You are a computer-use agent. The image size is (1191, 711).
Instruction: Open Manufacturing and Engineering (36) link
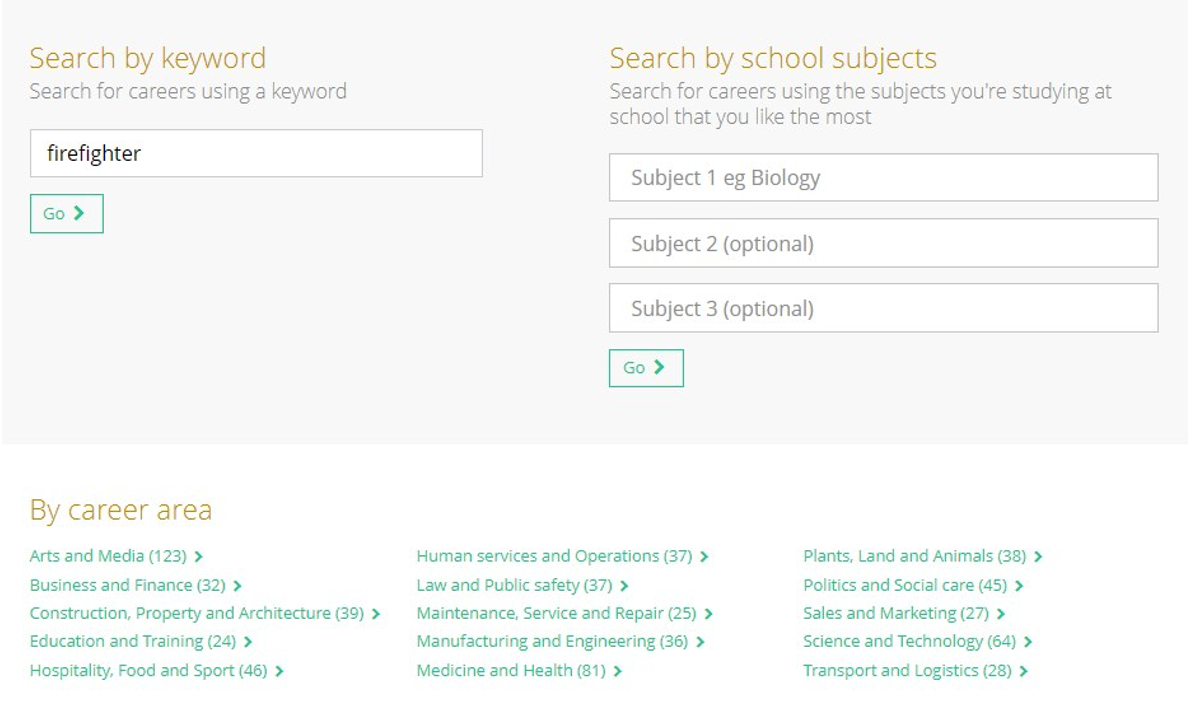coord(552,642)
